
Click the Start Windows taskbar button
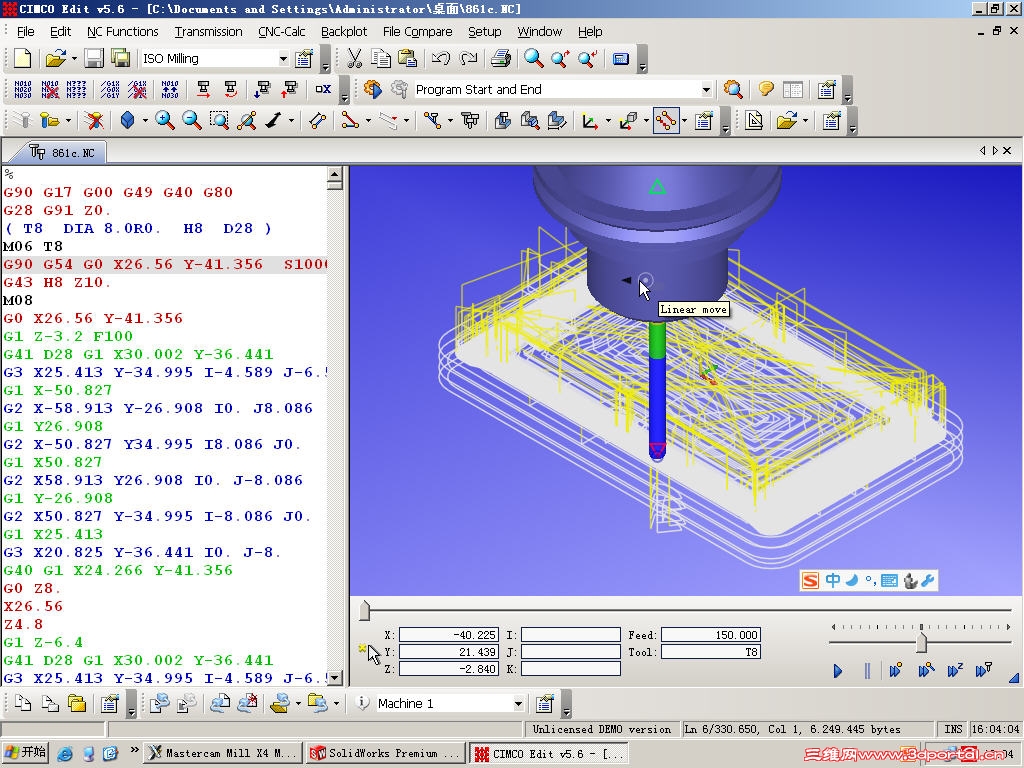tap(25, 753)
